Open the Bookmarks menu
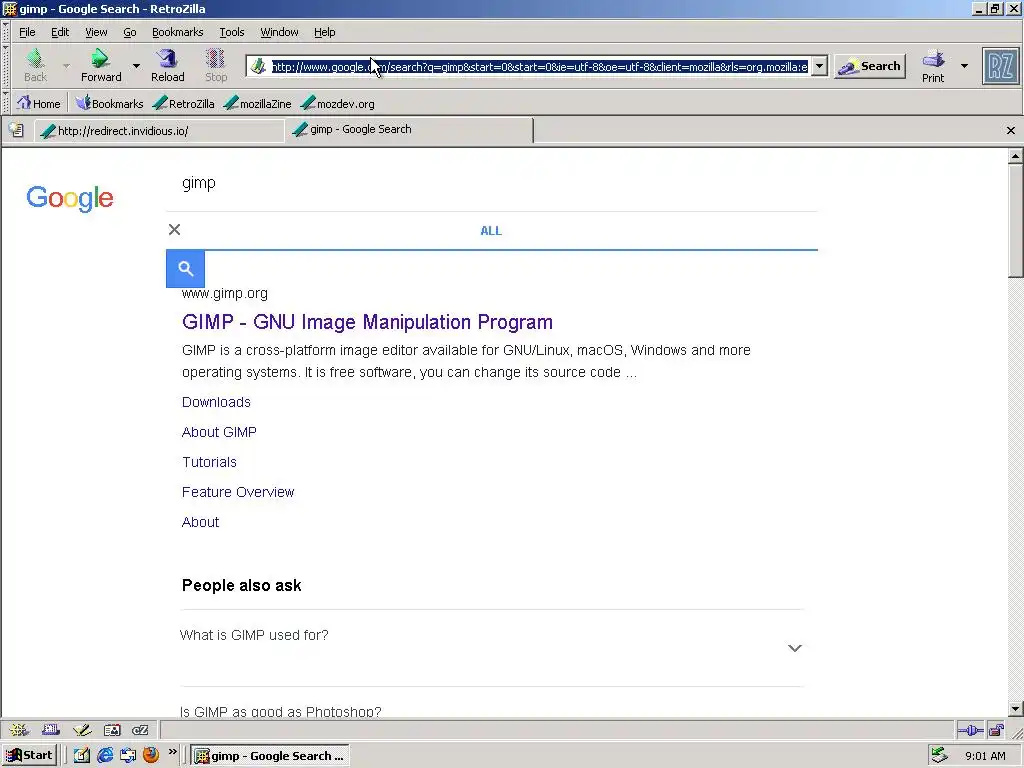The width and height of the screenshot is (1024, 768). (x=177, y=32)
